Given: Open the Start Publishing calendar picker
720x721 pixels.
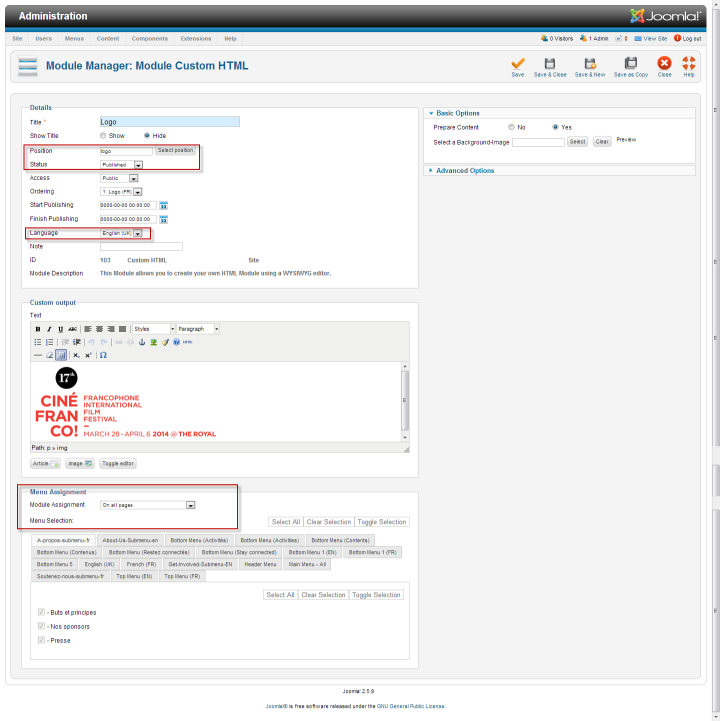Looking at the screenshot, I should click(x=163, y=206).
